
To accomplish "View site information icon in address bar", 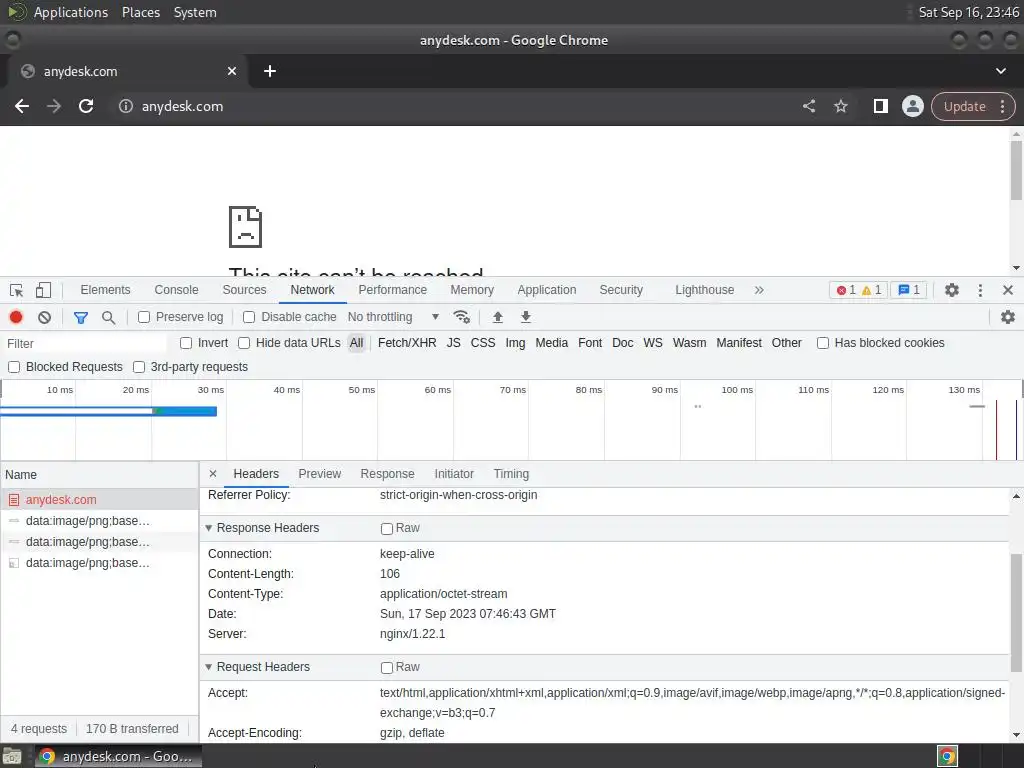I will 125,106.
